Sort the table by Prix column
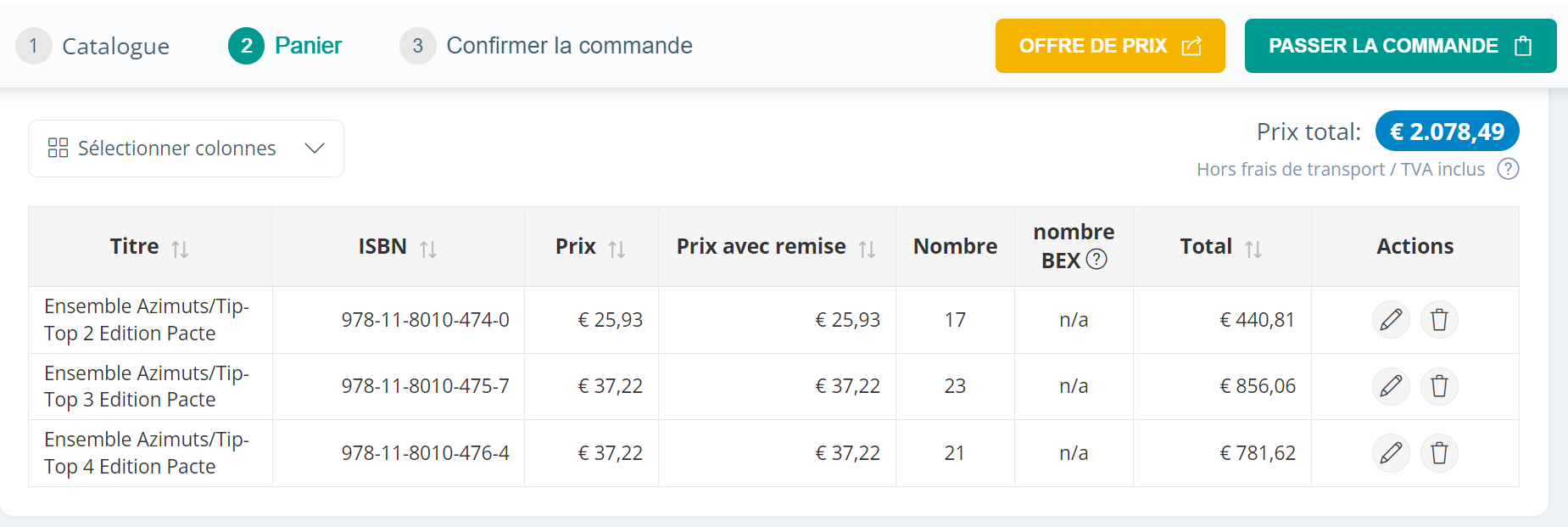The image size is (1568, 527). [x=617, y=249]
